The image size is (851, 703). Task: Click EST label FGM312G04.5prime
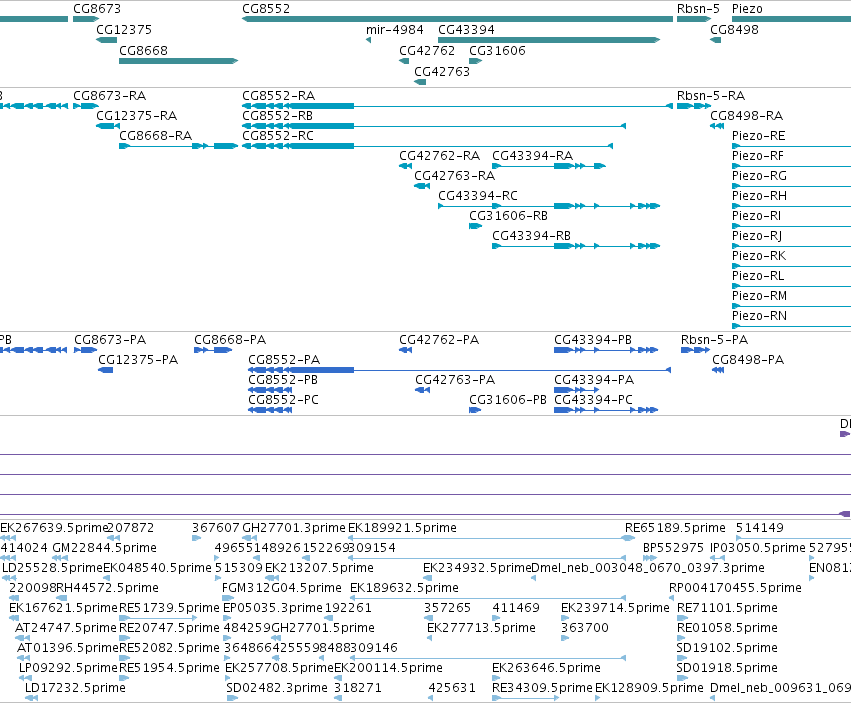[x=282, y=588]
